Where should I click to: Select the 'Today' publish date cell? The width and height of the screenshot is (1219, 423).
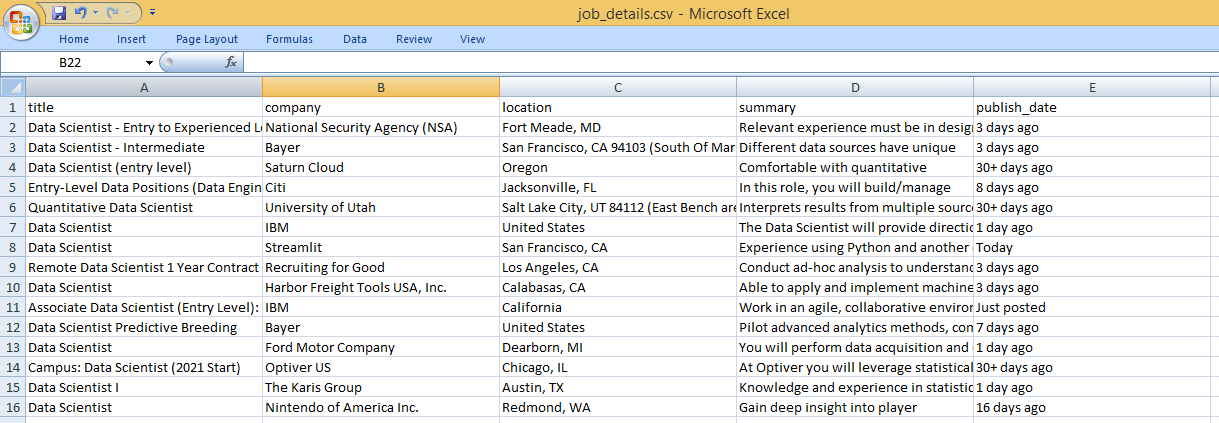1092,247
